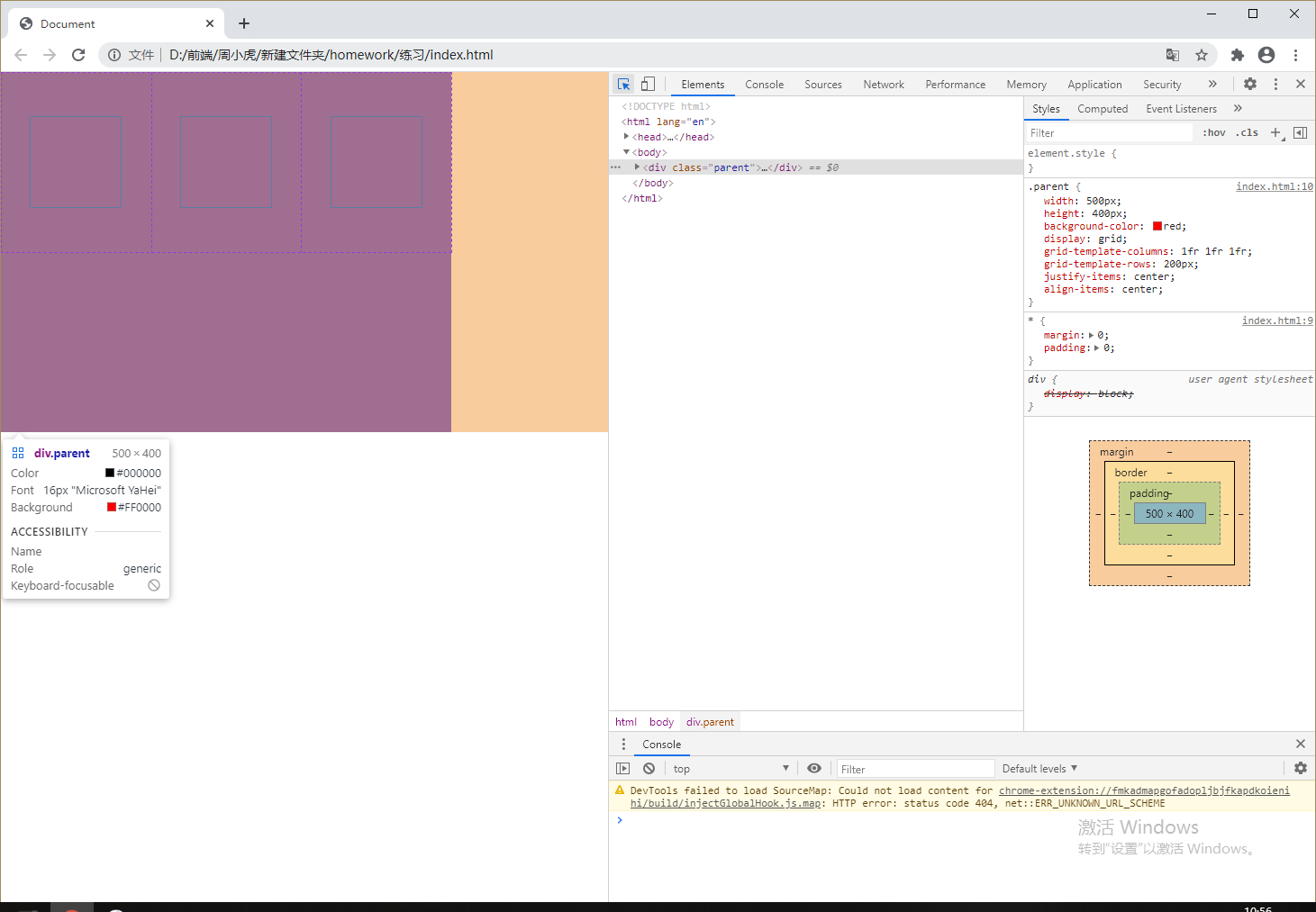Reload the page

[x=78, y=55]
